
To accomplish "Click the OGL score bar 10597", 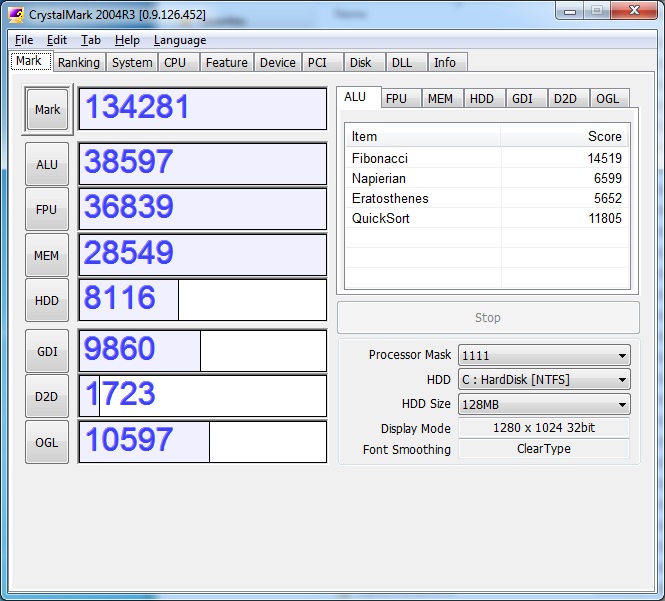I will pyautogui.click(x=203, y=442).
